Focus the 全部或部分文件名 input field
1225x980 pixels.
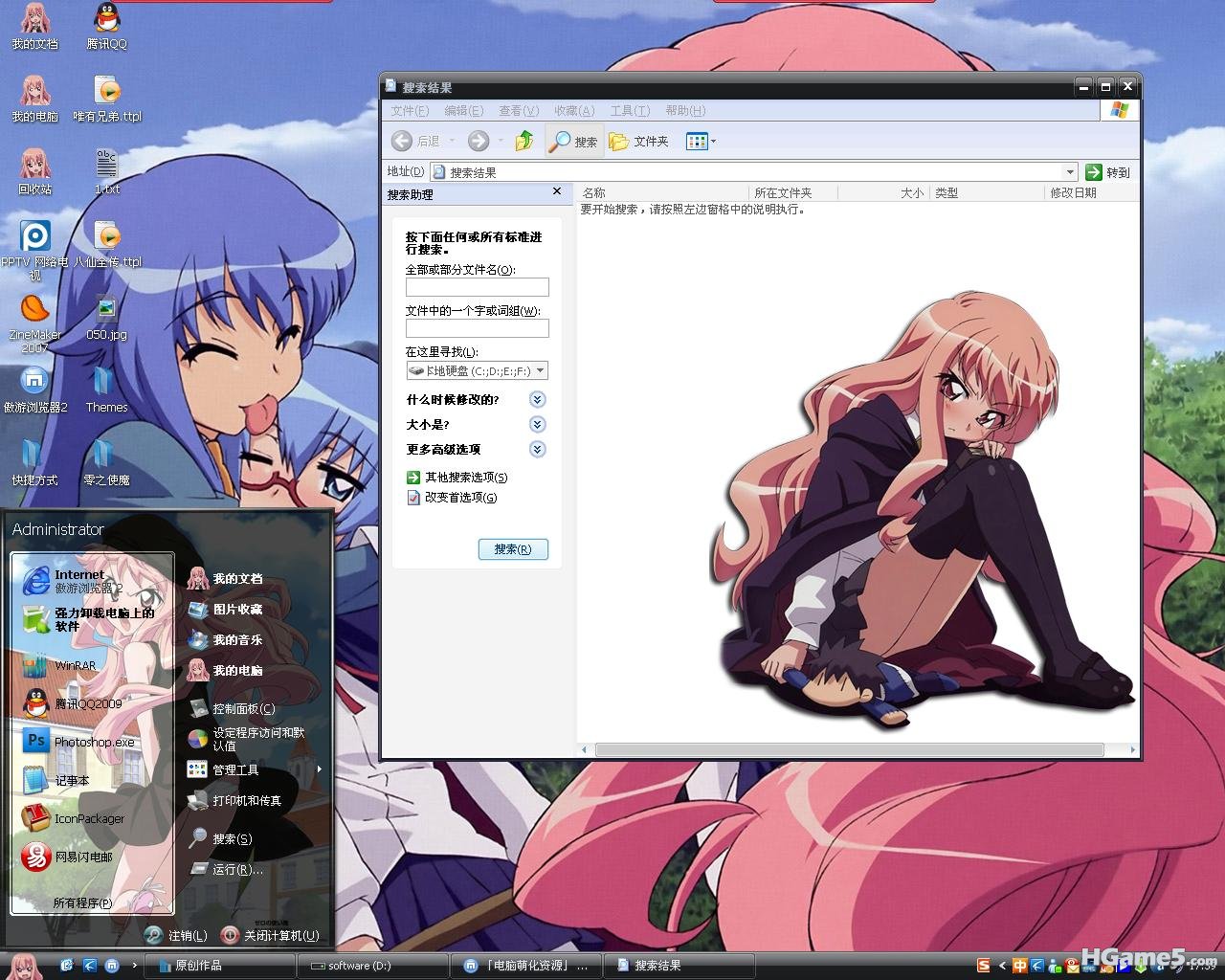(x=477, y=287)
